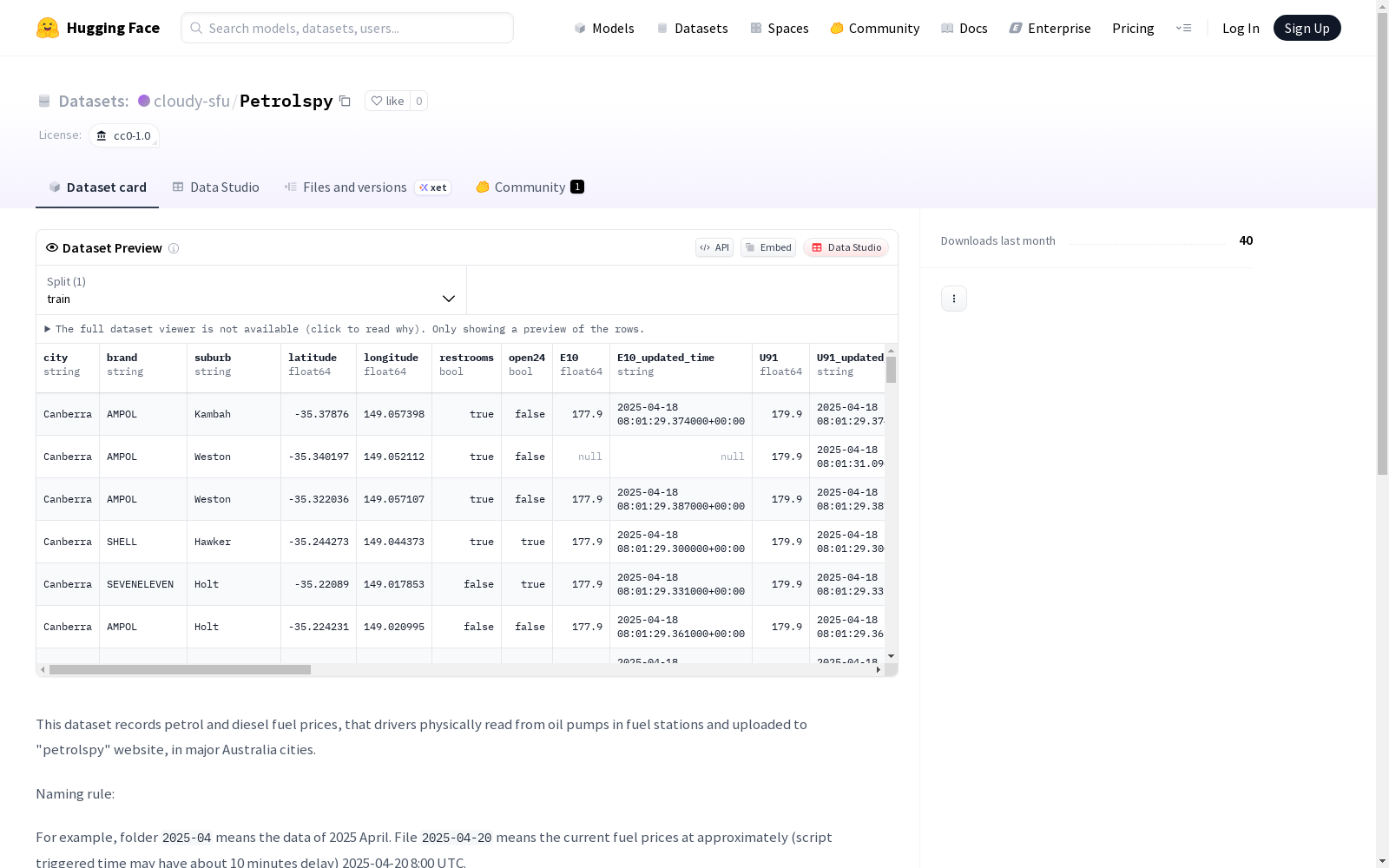Open the Pricing page
Screen dimensions: 1389x868
click(1133, 28)
